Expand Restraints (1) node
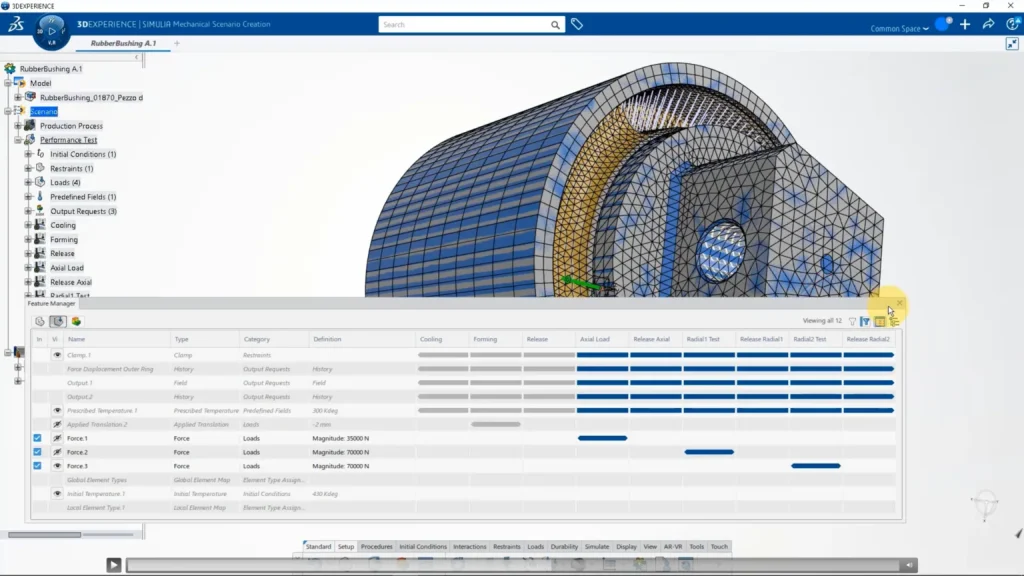1024x576 pixels. (28, 168)
